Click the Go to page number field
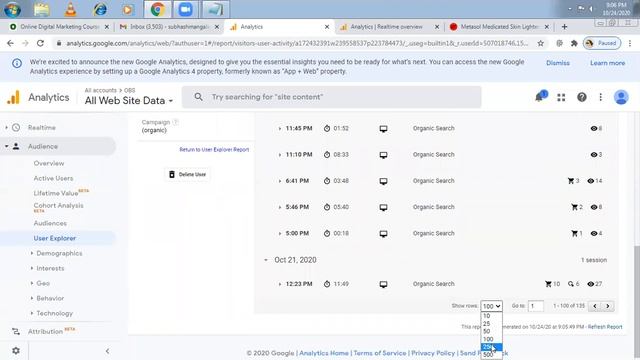Image resolution: width=640 pixels, height=360 pixels. click(536, 306)
